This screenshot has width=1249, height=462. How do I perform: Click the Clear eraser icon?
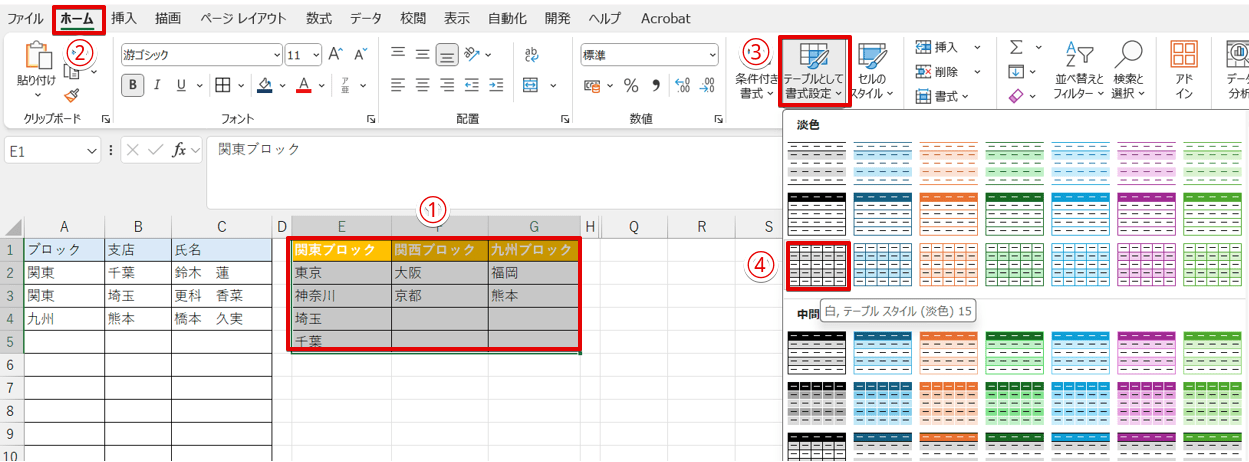1016,96
